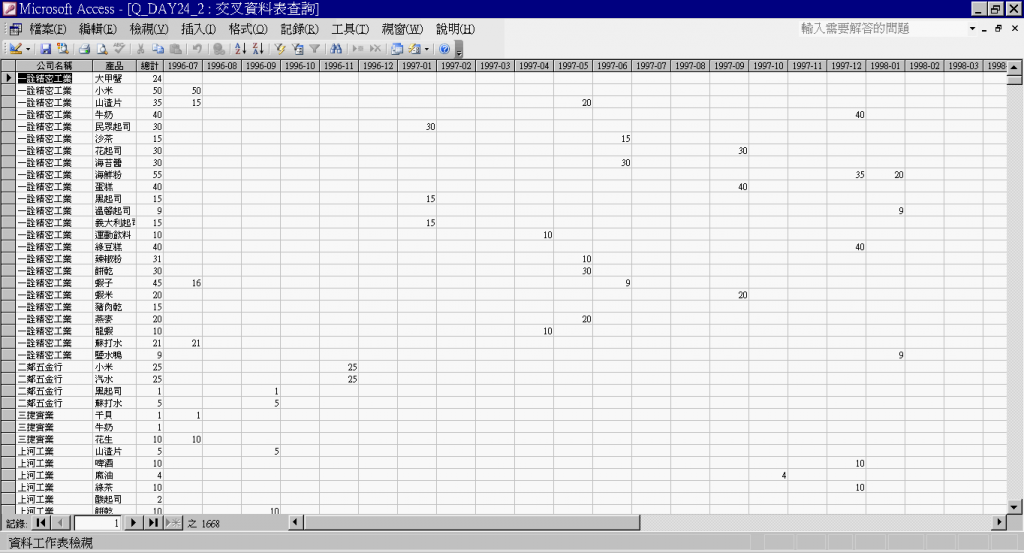Click the New Object AutoForm icon

(415, 49)
